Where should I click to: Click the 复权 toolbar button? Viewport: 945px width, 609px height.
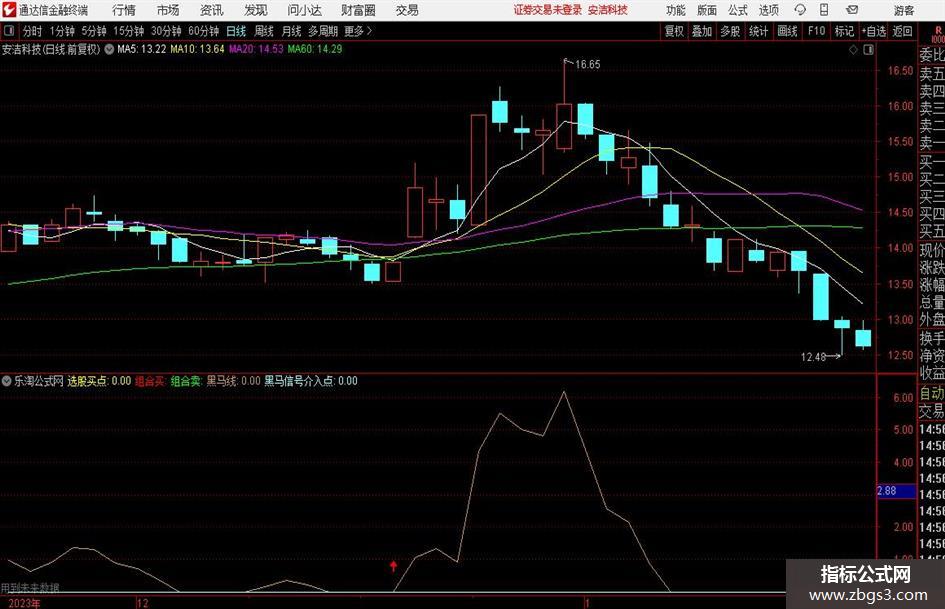(x=673, y=31)
